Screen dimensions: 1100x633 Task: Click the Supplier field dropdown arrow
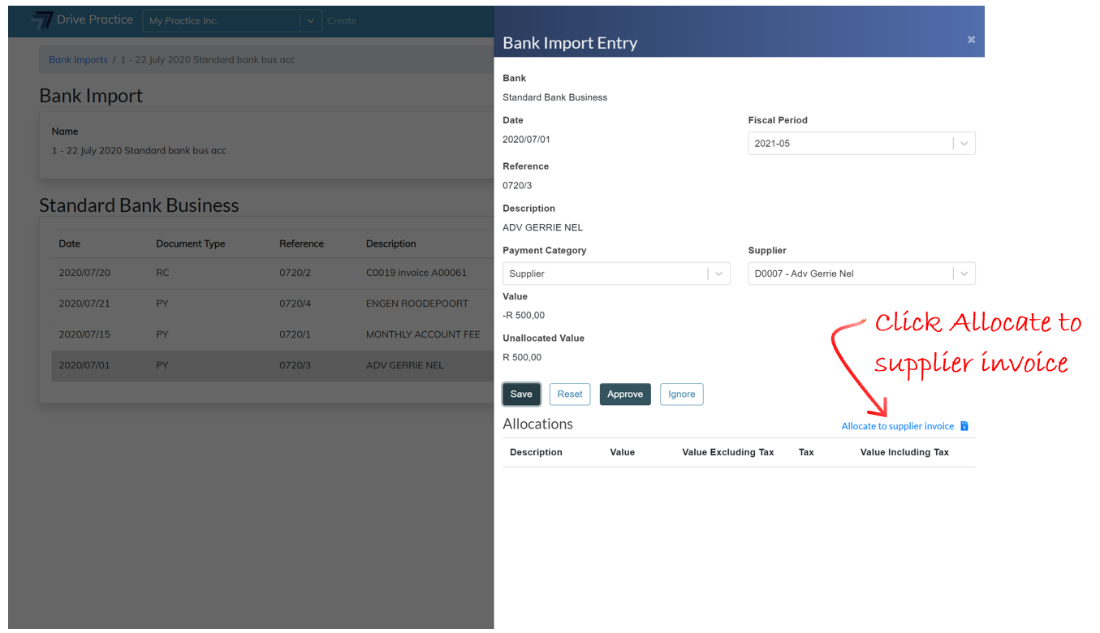(965, 274)
